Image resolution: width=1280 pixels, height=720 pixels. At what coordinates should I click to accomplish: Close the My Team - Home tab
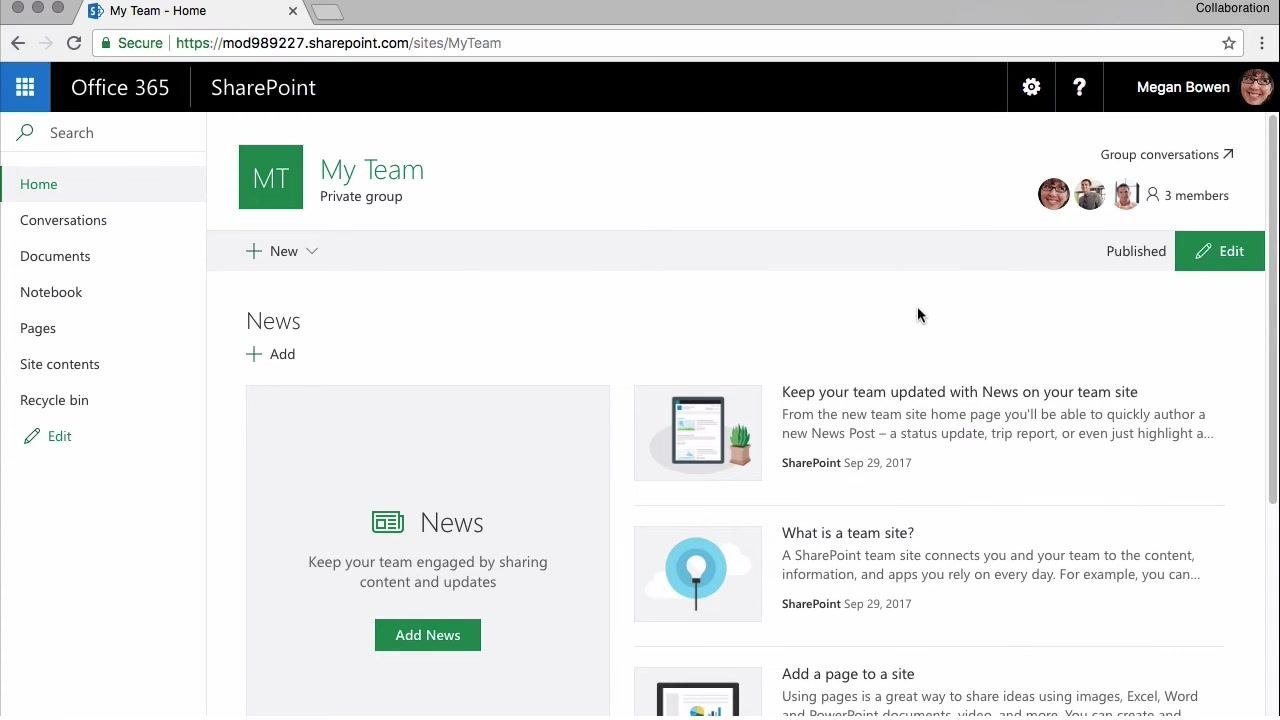tap(293, 11)
